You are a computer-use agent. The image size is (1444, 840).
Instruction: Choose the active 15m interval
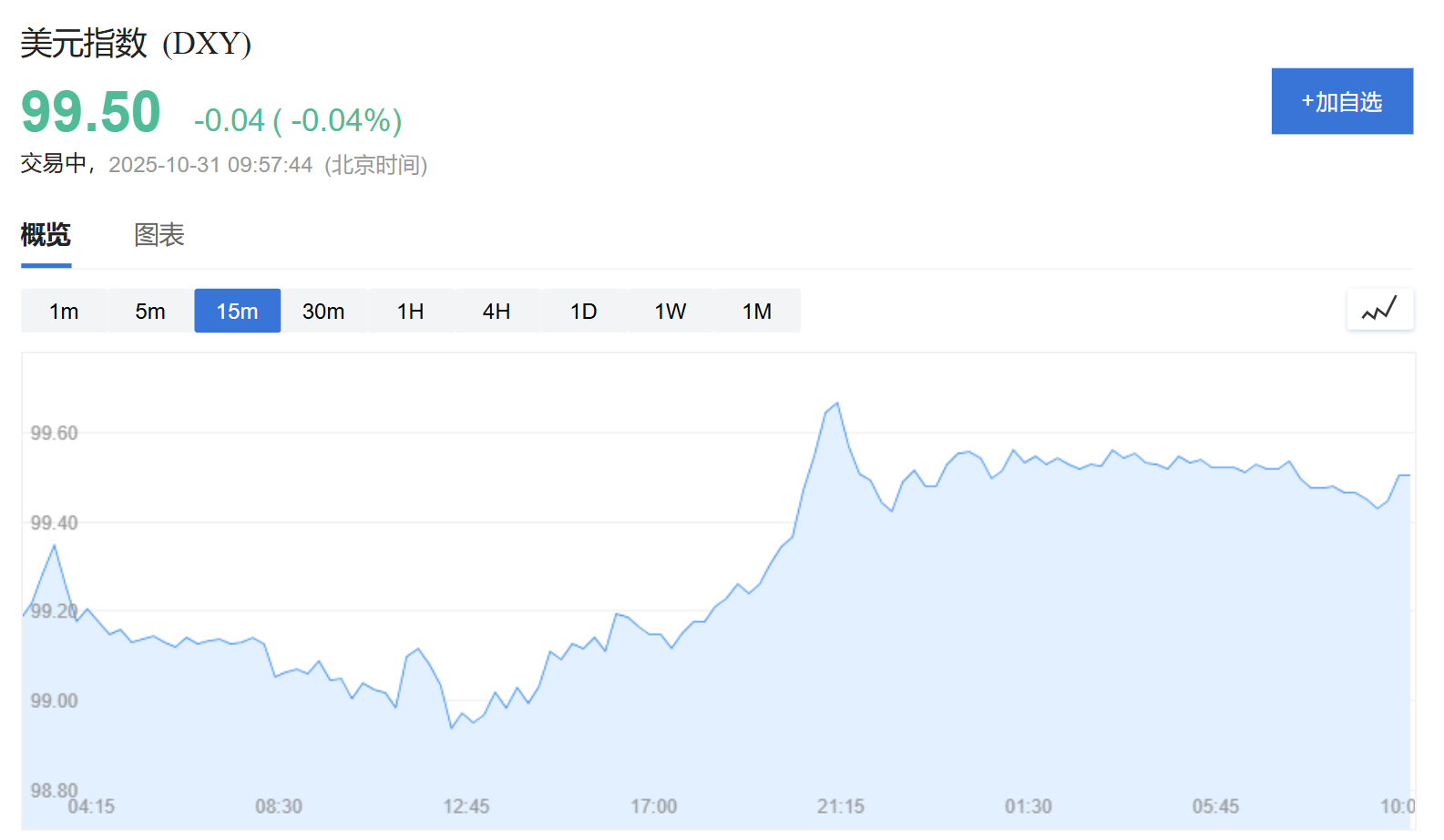click(237, 312)
